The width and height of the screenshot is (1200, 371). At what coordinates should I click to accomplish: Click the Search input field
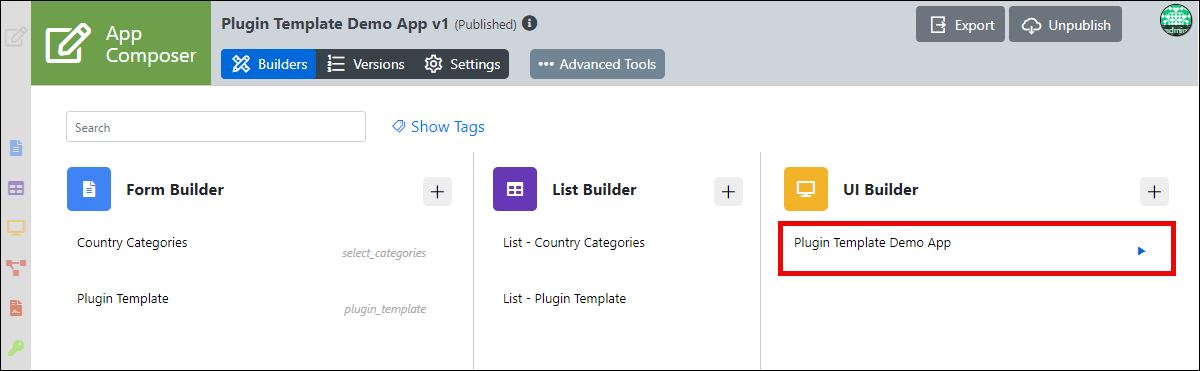click(x=216, y=127)
